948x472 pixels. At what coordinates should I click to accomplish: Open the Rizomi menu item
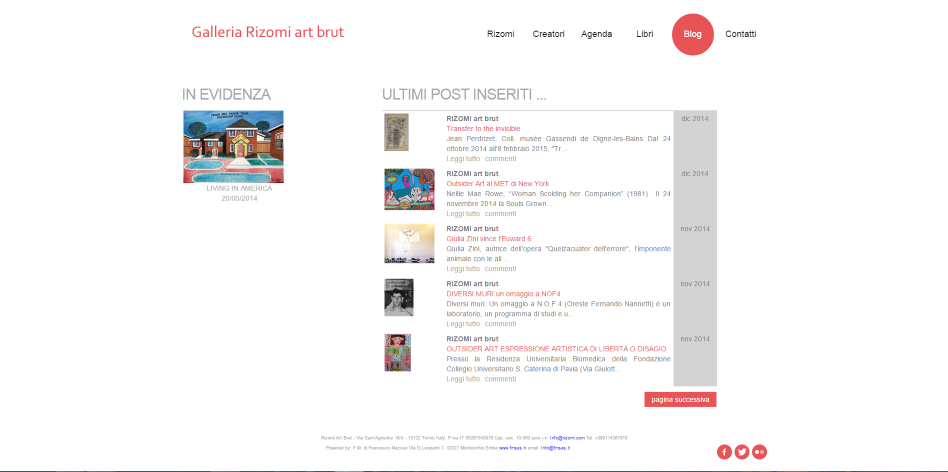(500, 34)
